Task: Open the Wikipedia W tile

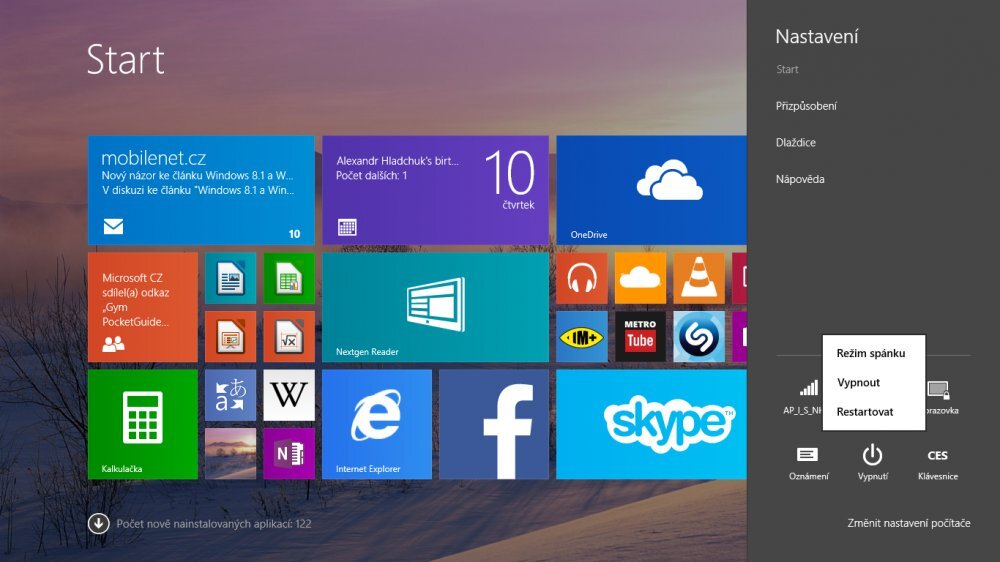Action: [x=289, y=396]
